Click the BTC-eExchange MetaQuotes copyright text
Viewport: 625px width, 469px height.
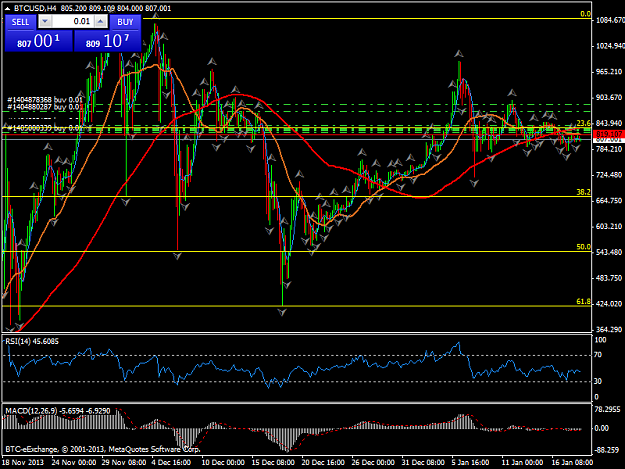102,449
